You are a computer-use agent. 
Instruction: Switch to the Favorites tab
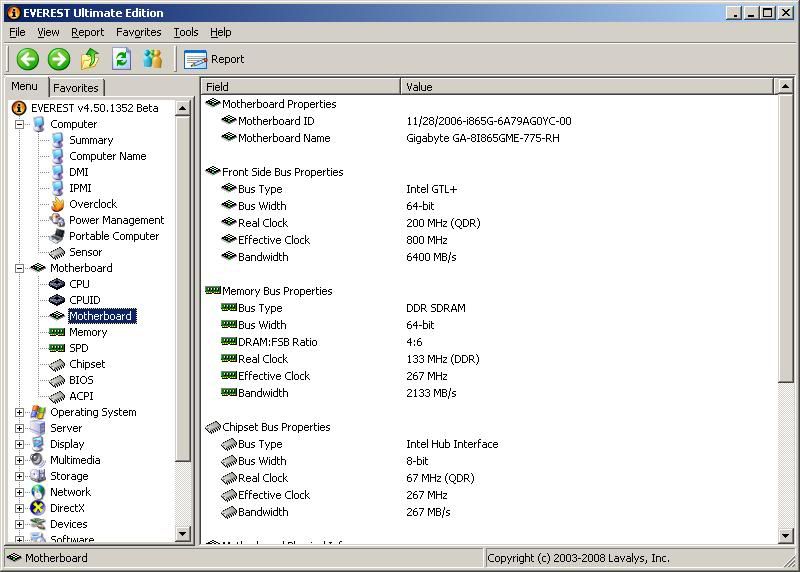[x=76, y=88]
